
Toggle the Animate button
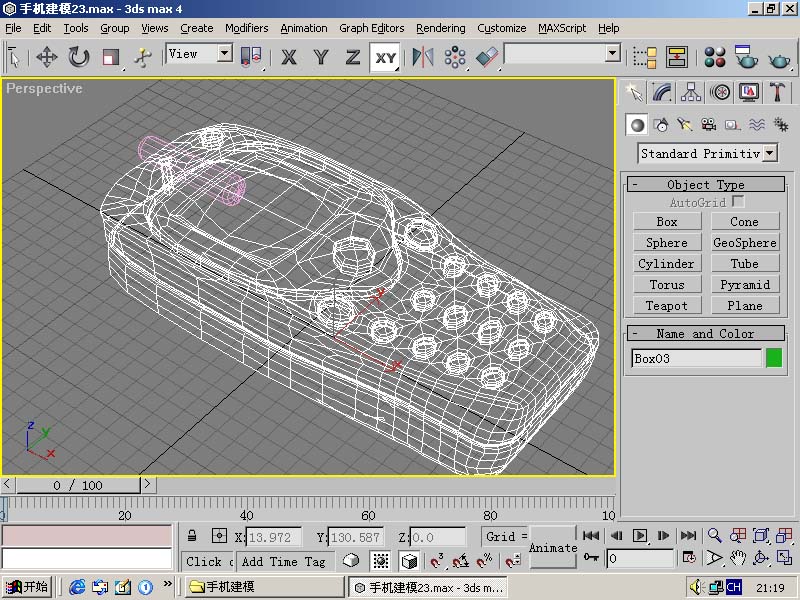[x=553, y=547]
